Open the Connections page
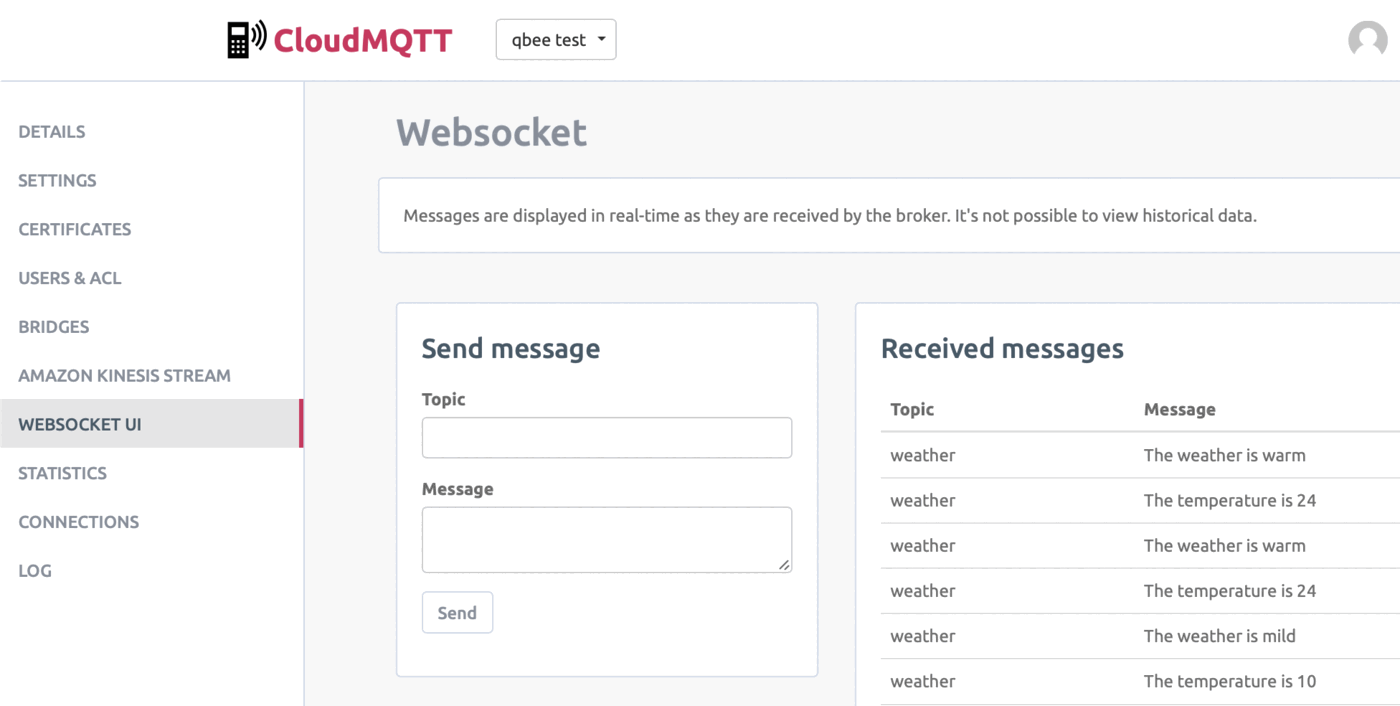Image resolution: width=1400 pixels, height=706 pixels. [x=78, y=521]
